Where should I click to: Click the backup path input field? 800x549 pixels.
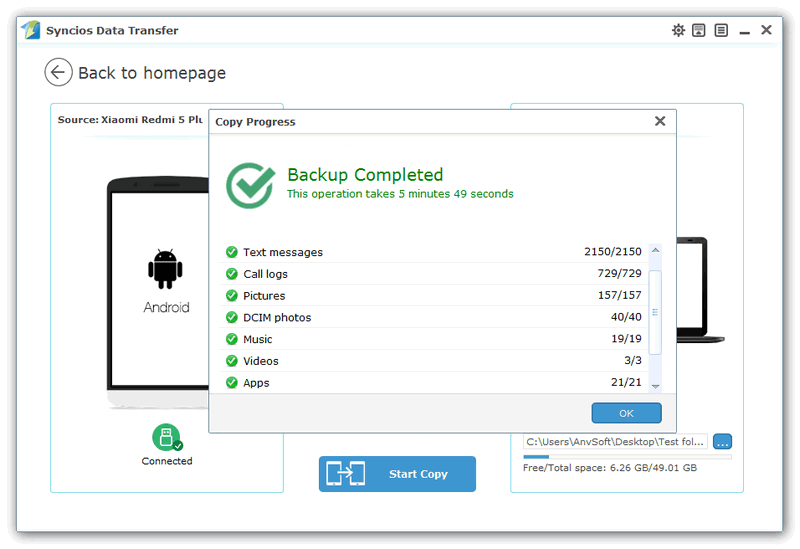point(615,441)
